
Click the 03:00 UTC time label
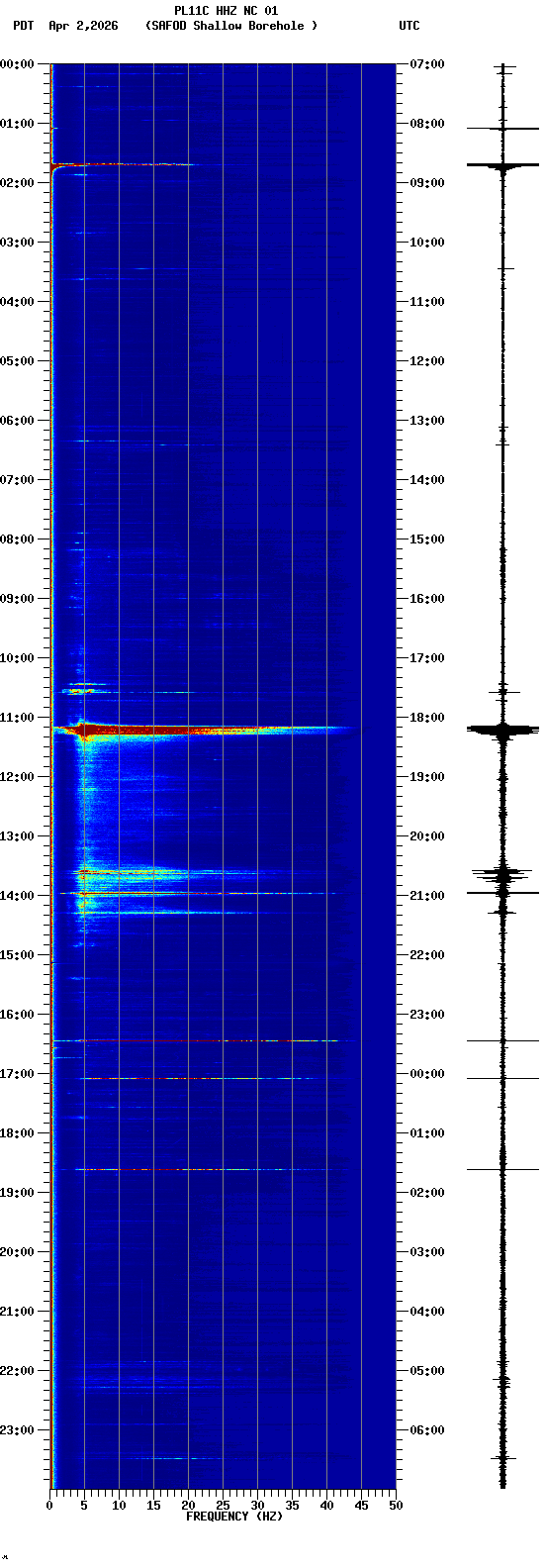[427, 1252]
